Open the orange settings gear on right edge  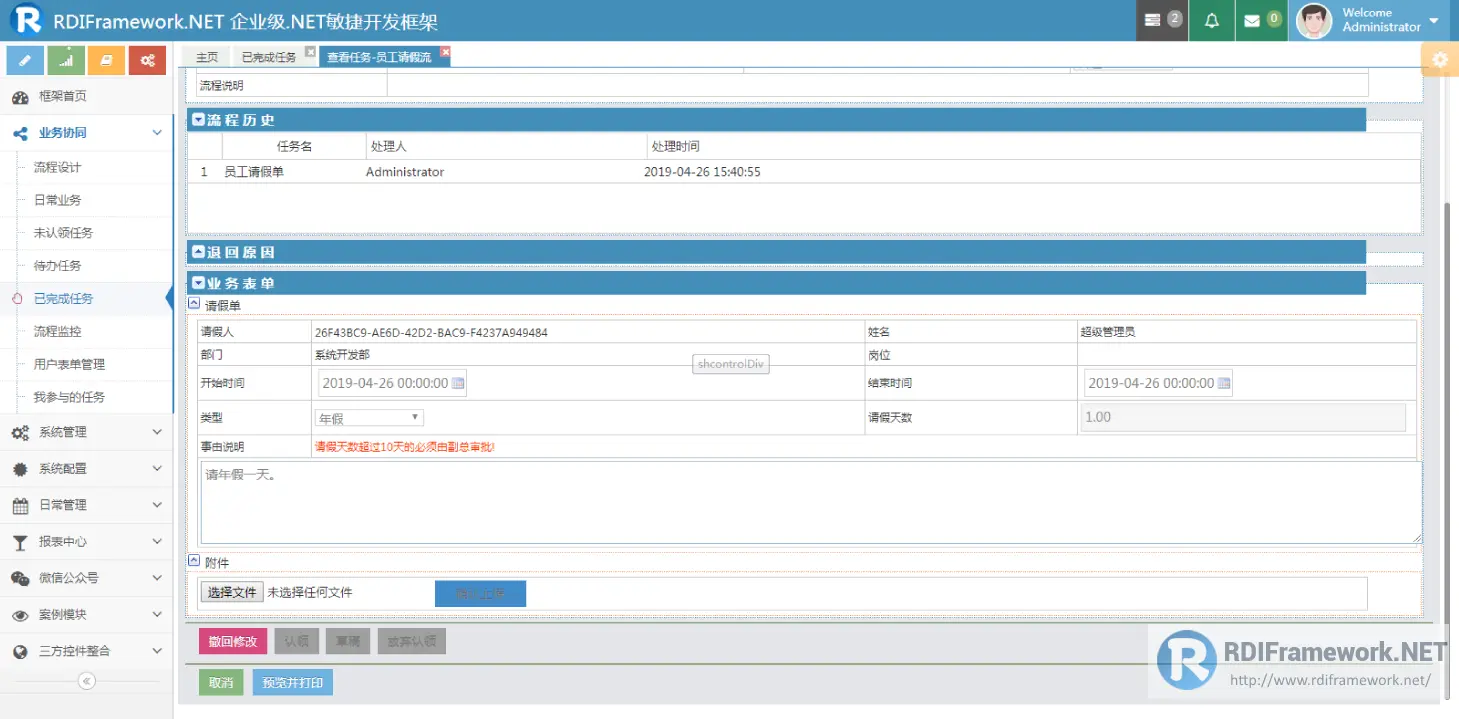1440,60
